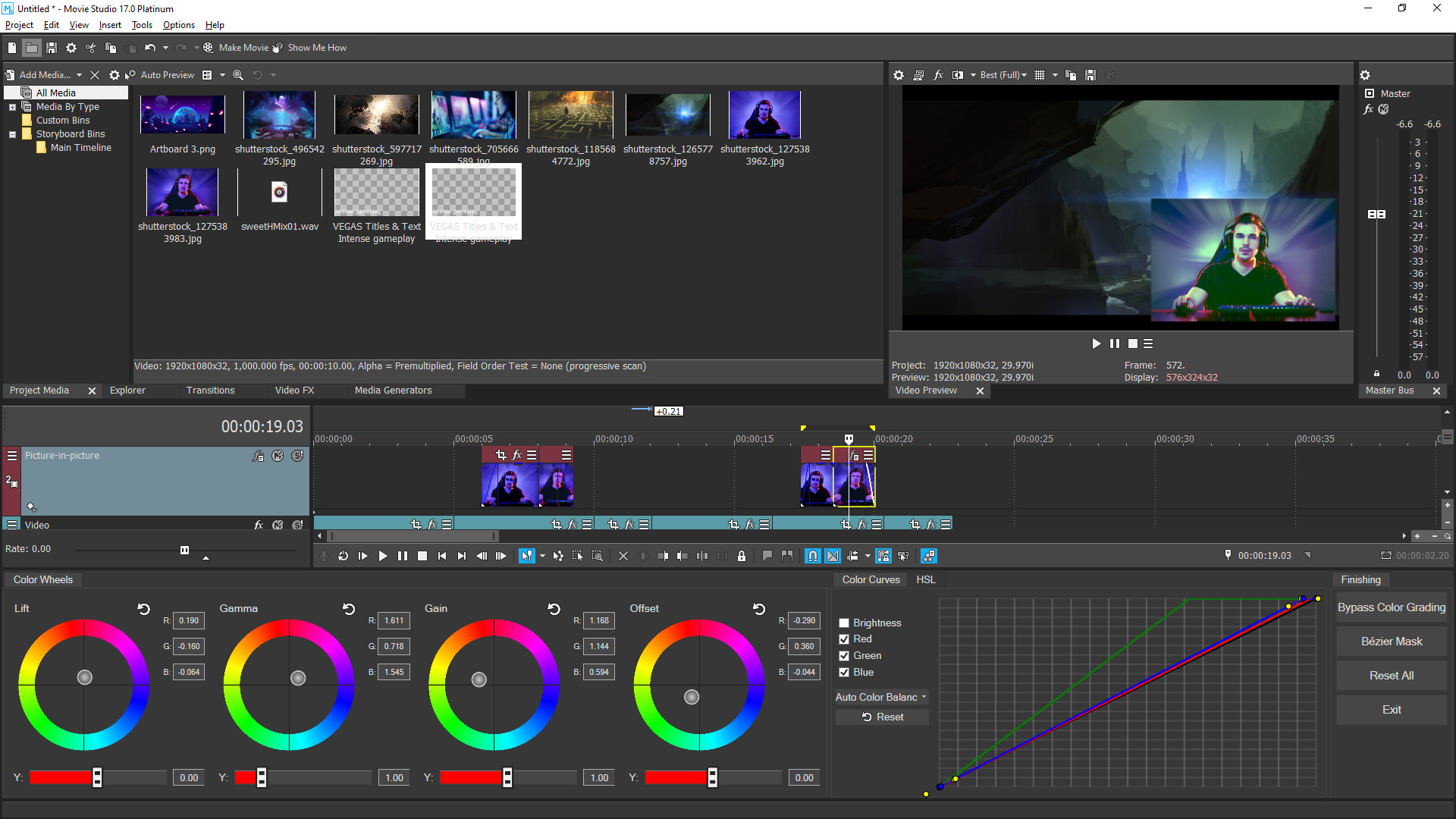Select the Selection Edit tool
This screenshot has height=819, width=1456.
577,556
